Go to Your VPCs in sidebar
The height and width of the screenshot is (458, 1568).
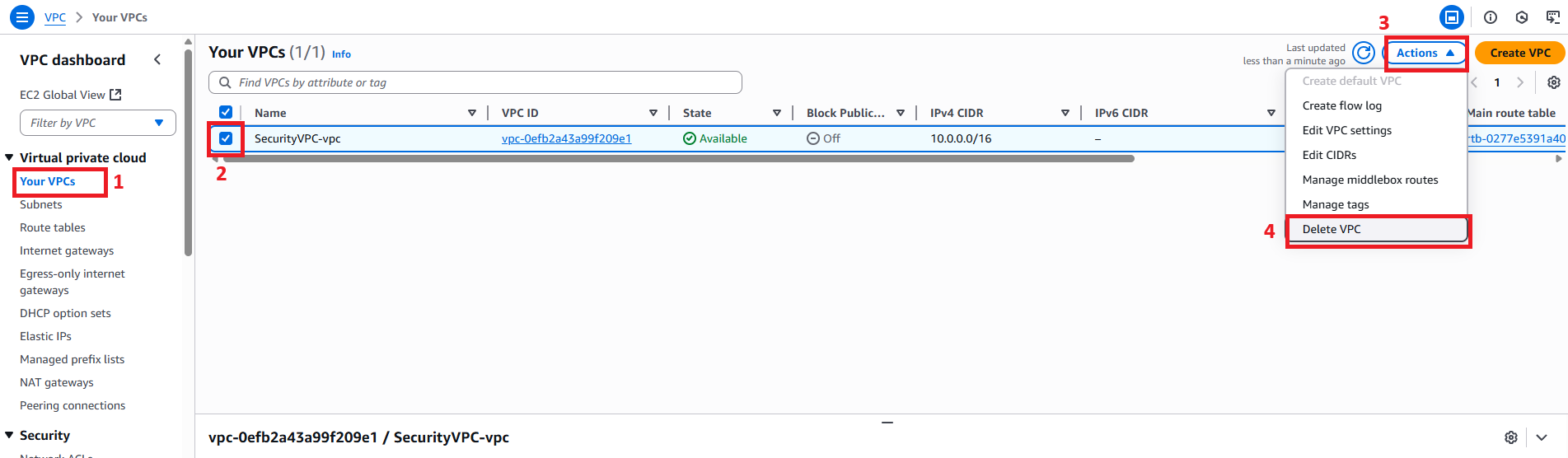coord(48,181)
